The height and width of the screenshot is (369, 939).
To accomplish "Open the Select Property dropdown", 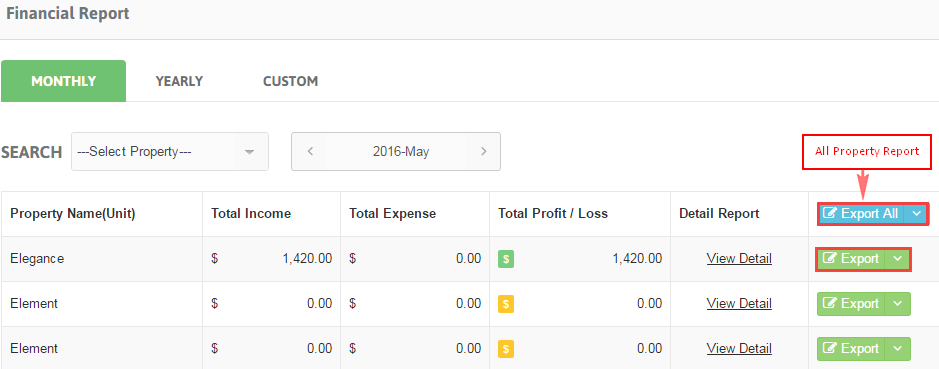I will (x=170, y=152).
